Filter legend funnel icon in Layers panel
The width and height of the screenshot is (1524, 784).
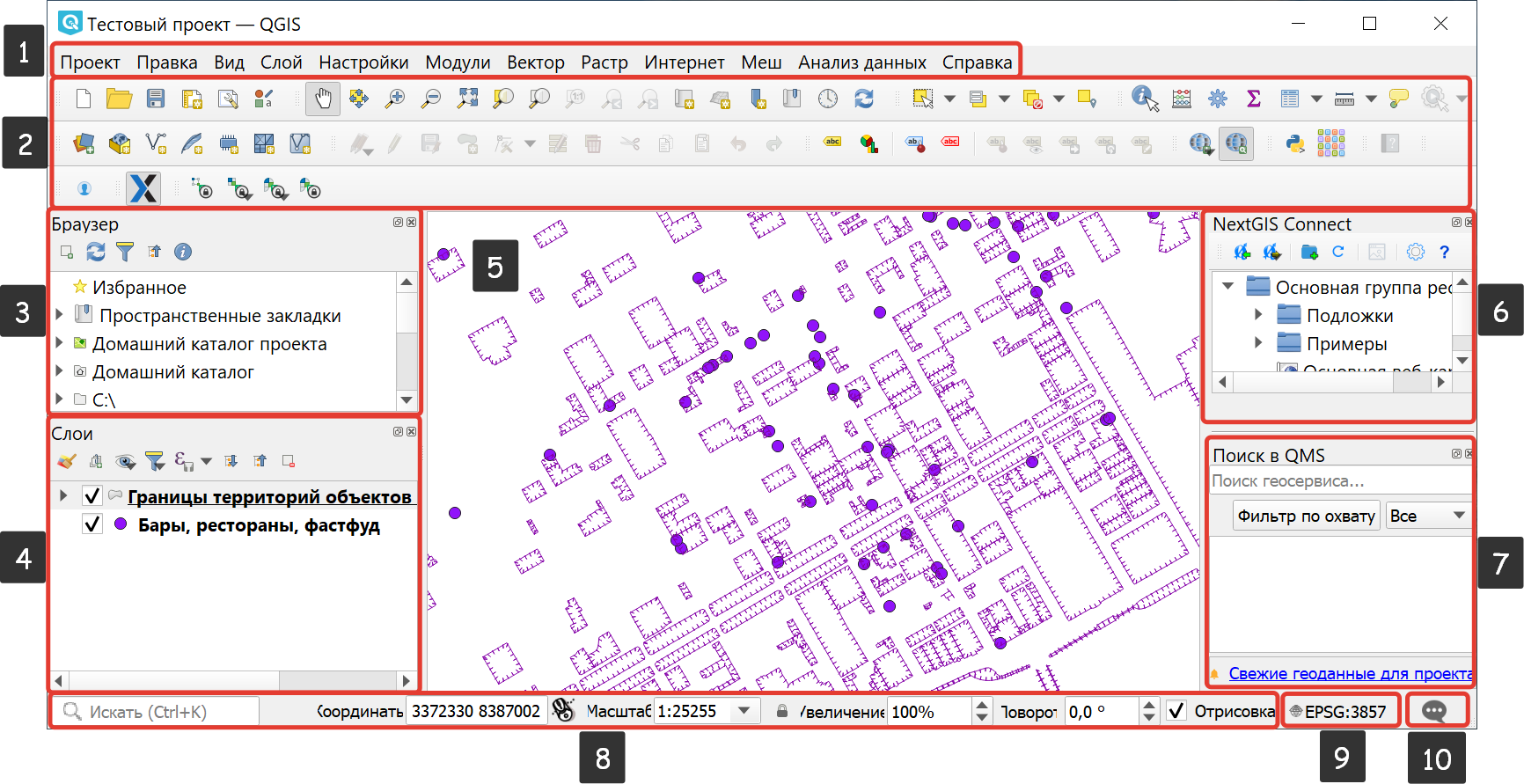[x=155, y=461]
